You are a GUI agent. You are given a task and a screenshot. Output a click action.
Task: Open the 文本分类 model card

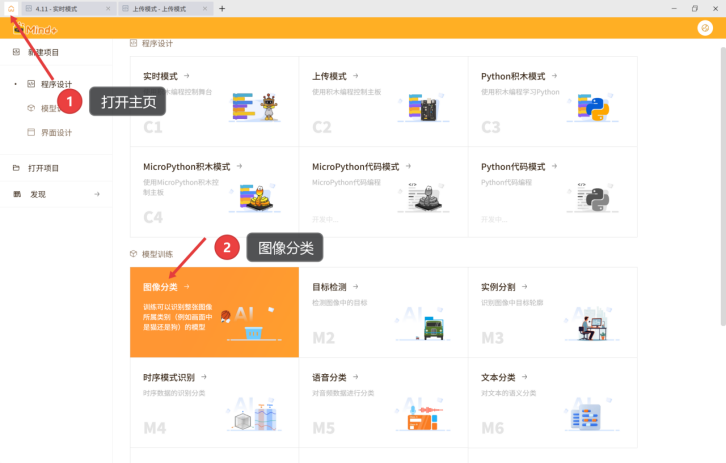point(552,402)
